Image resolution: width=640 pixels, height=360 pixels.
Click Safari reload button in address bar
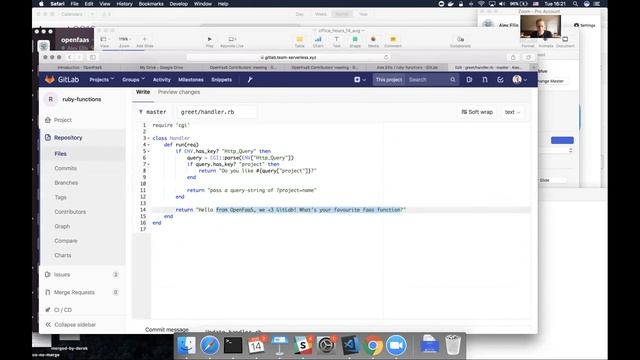pyautogui.click(x=386, y=58)
